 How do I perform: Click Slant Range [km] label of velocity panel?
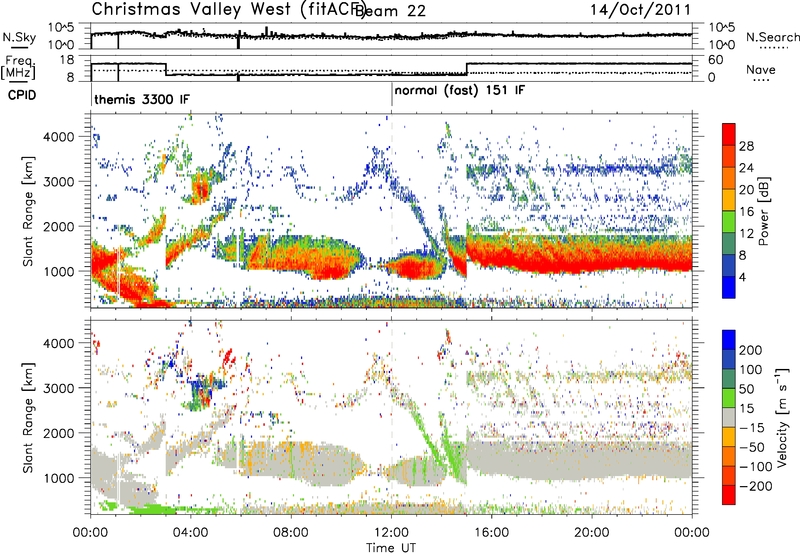click(28, 417)
